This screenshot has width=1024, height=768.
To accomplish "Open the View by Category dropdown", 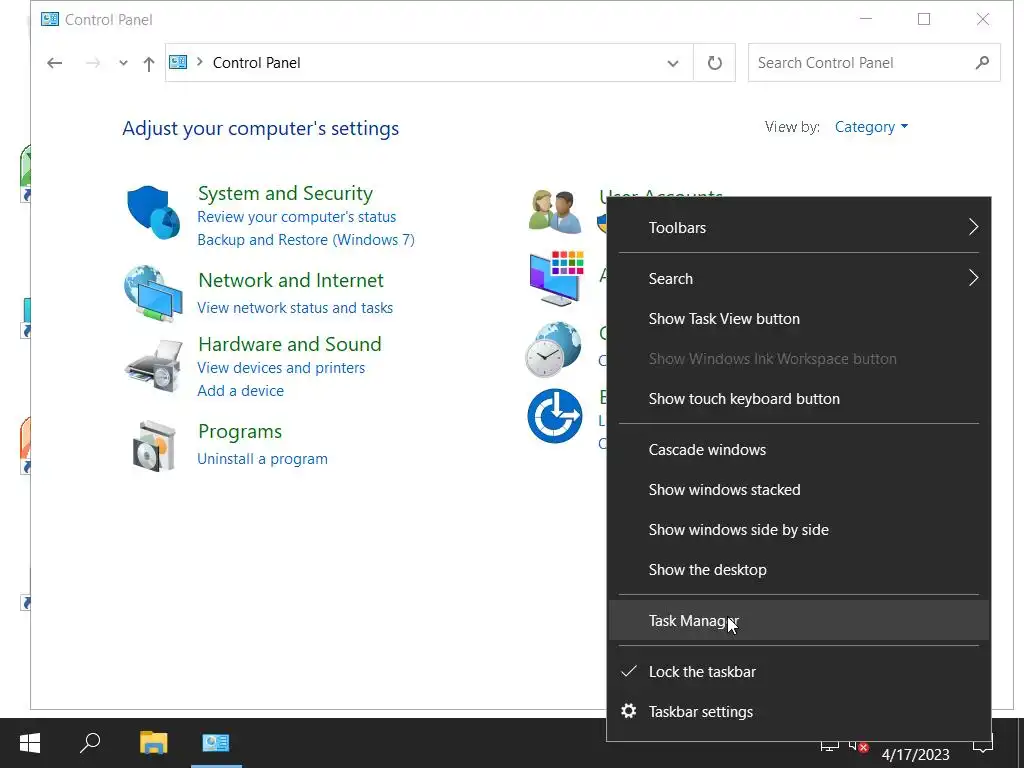I will coord(871,127).
